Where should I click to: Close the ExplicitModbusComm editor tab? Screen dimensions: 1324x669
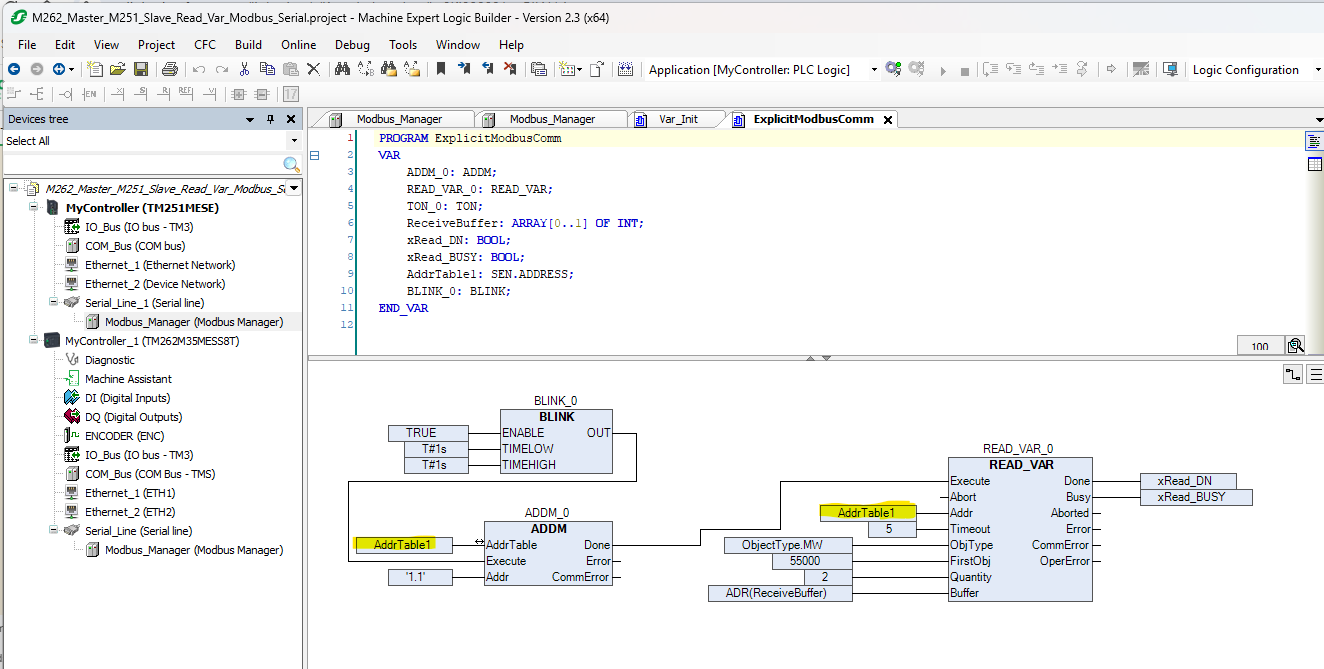[x=887, y=119]
